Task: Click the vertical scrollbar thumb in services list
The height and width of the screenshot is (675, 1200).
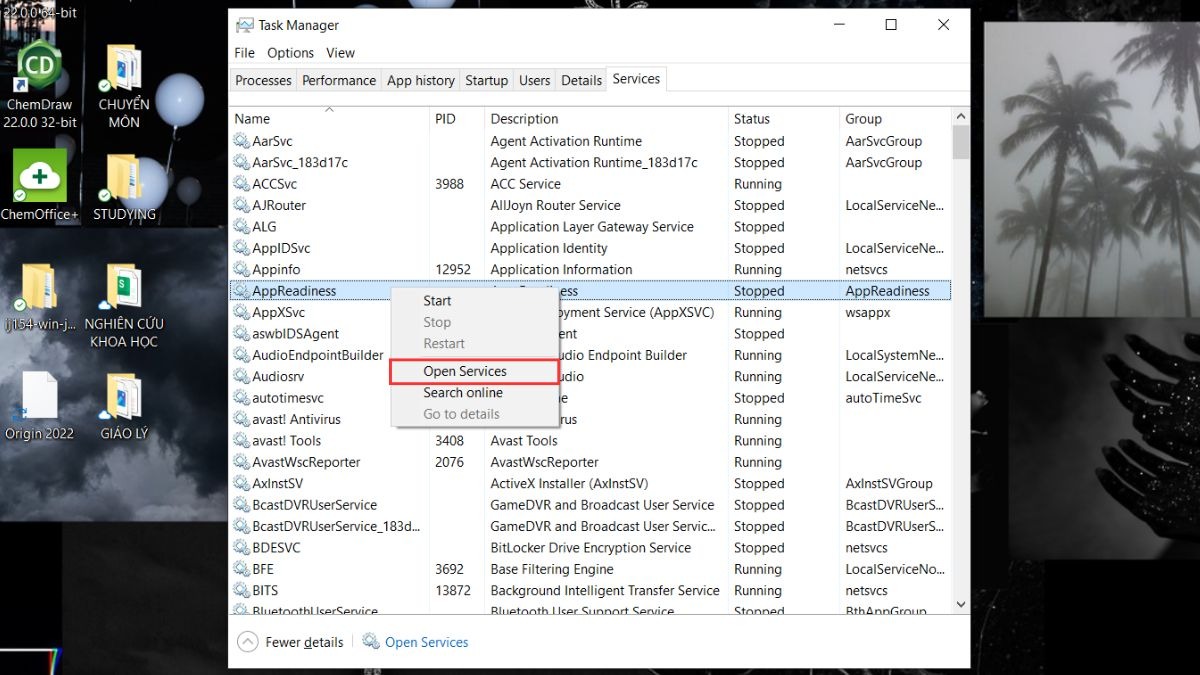Action: pos(961,142)
